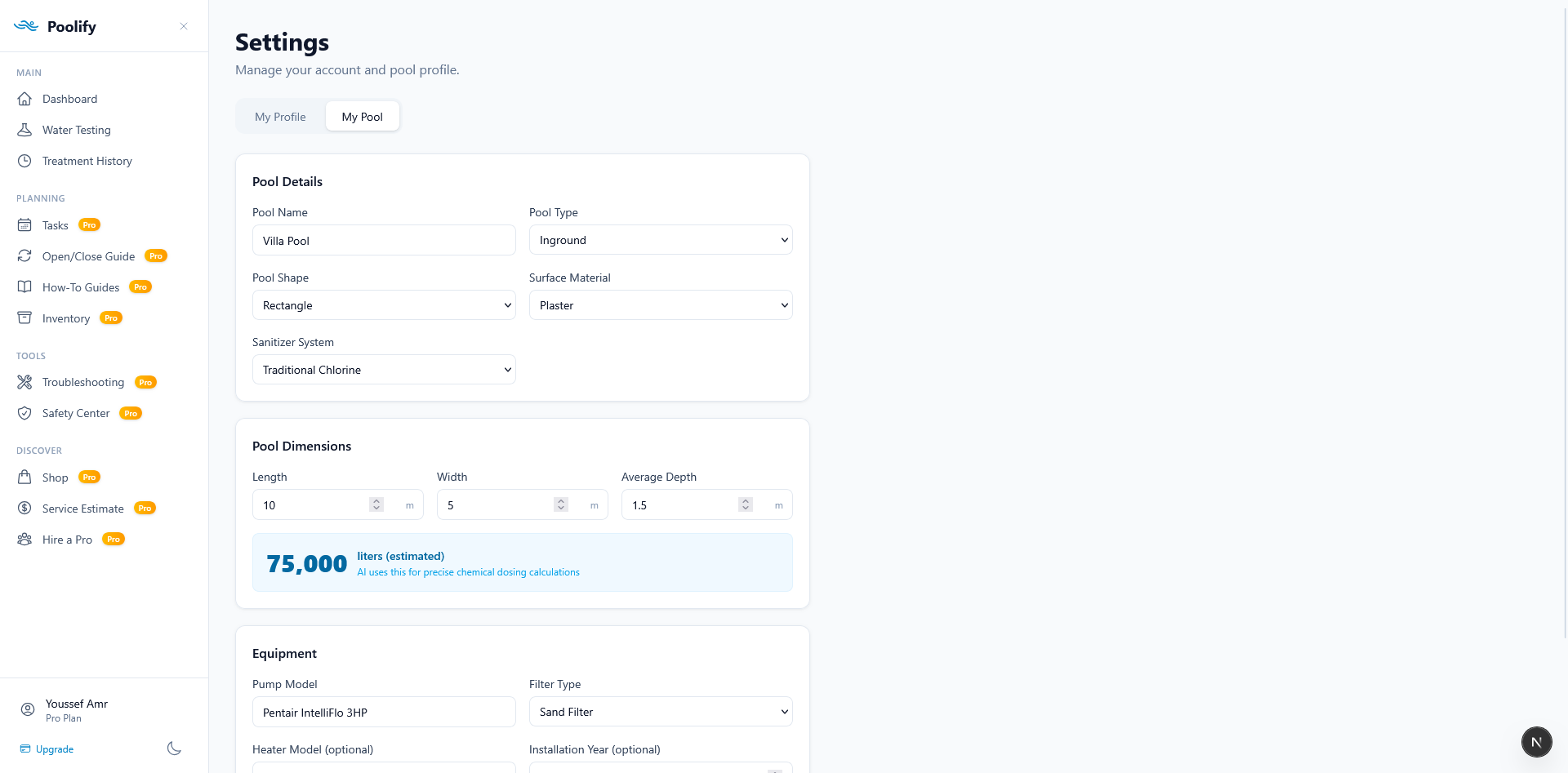The width and height of the screenshot is (1568, 773).
Task: Open How-To Guides in the sidebar
Action: 81,287
